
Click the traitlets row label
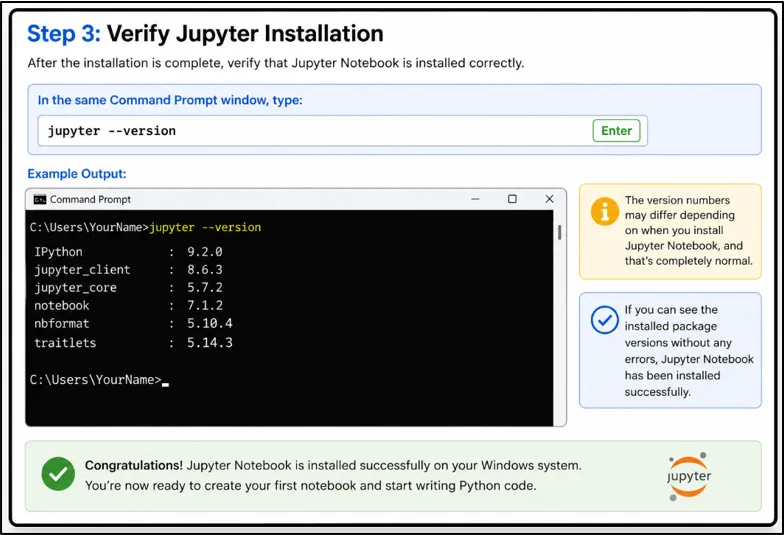pyautogui.click(x=65, y=343)
